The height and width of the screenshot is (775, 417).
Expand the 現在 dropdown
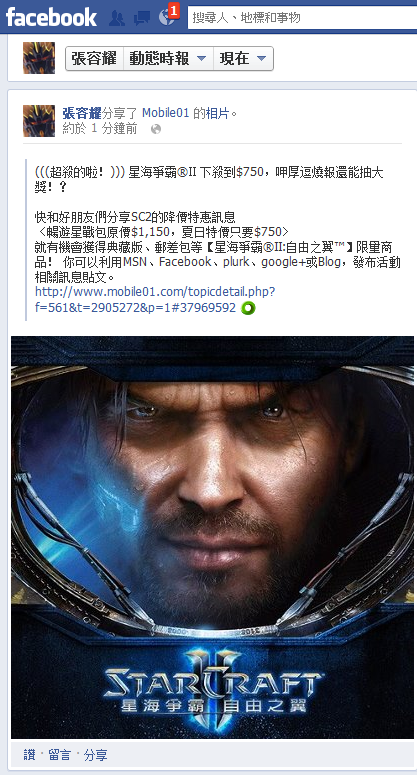click(x=243, y=59)
